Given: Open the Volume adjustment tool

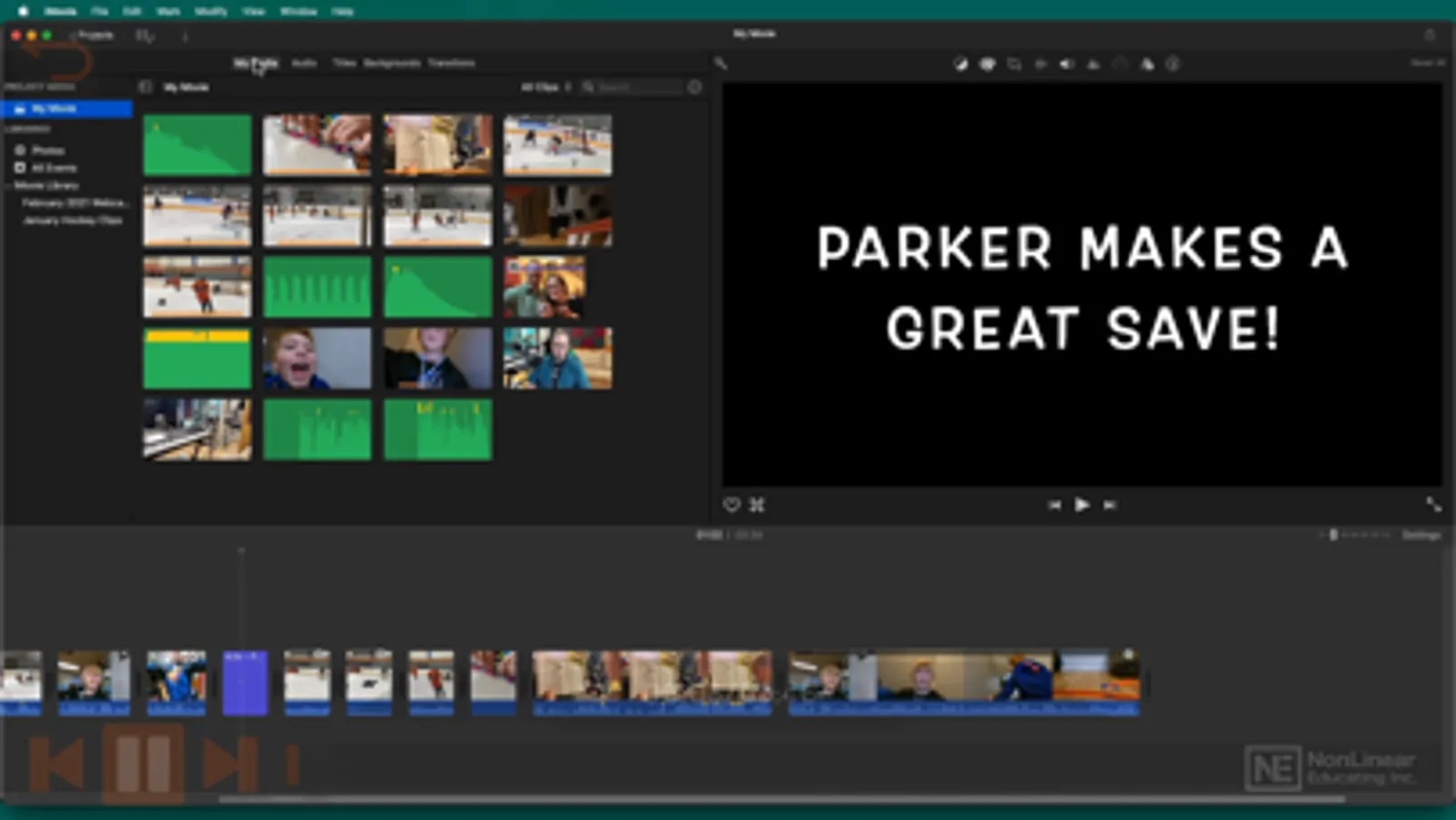Looking at the screenshot, I should (1066, 64).
